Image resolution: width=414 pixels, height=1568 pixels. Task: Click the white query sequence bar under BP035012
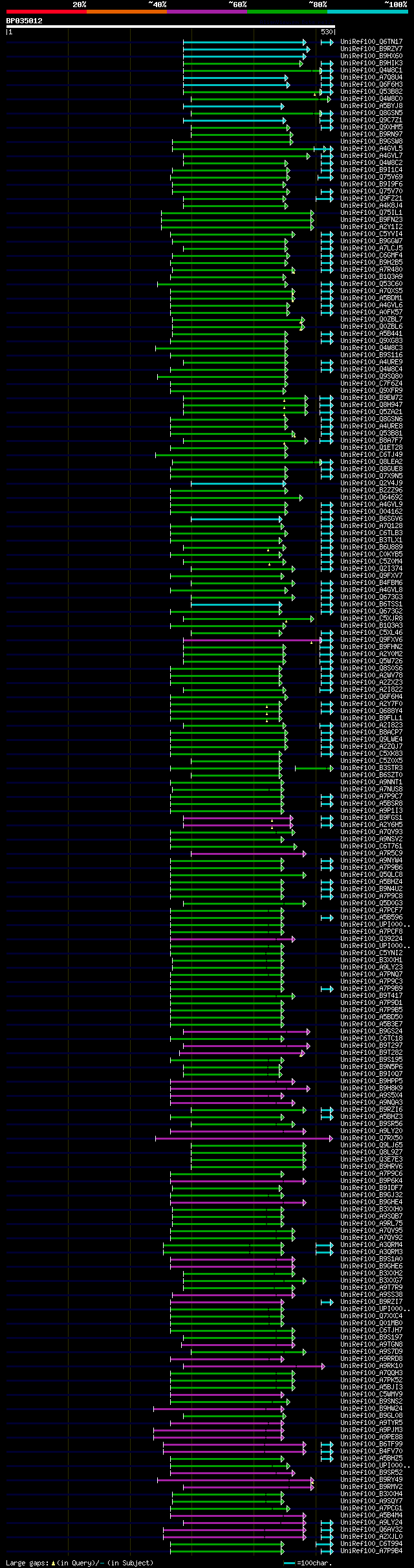click(x=171, y=27)
